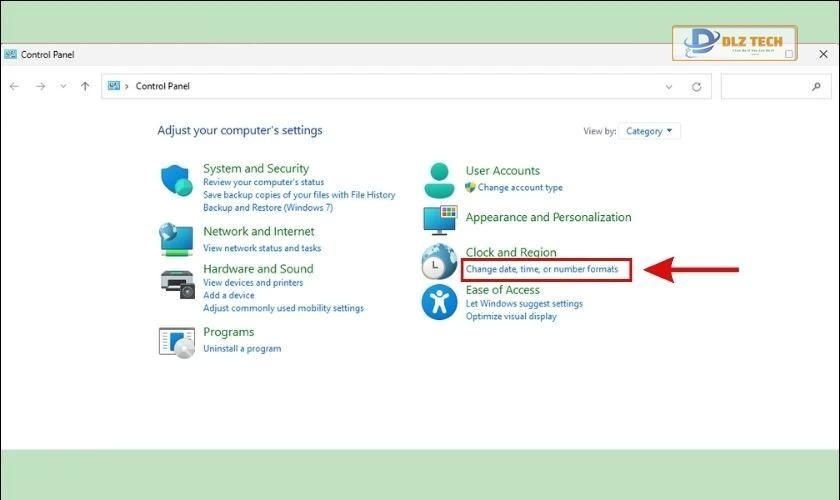Click Let Windows suggest settings link
This screenshot has height=500, width=840.
(x=524, y=304)
